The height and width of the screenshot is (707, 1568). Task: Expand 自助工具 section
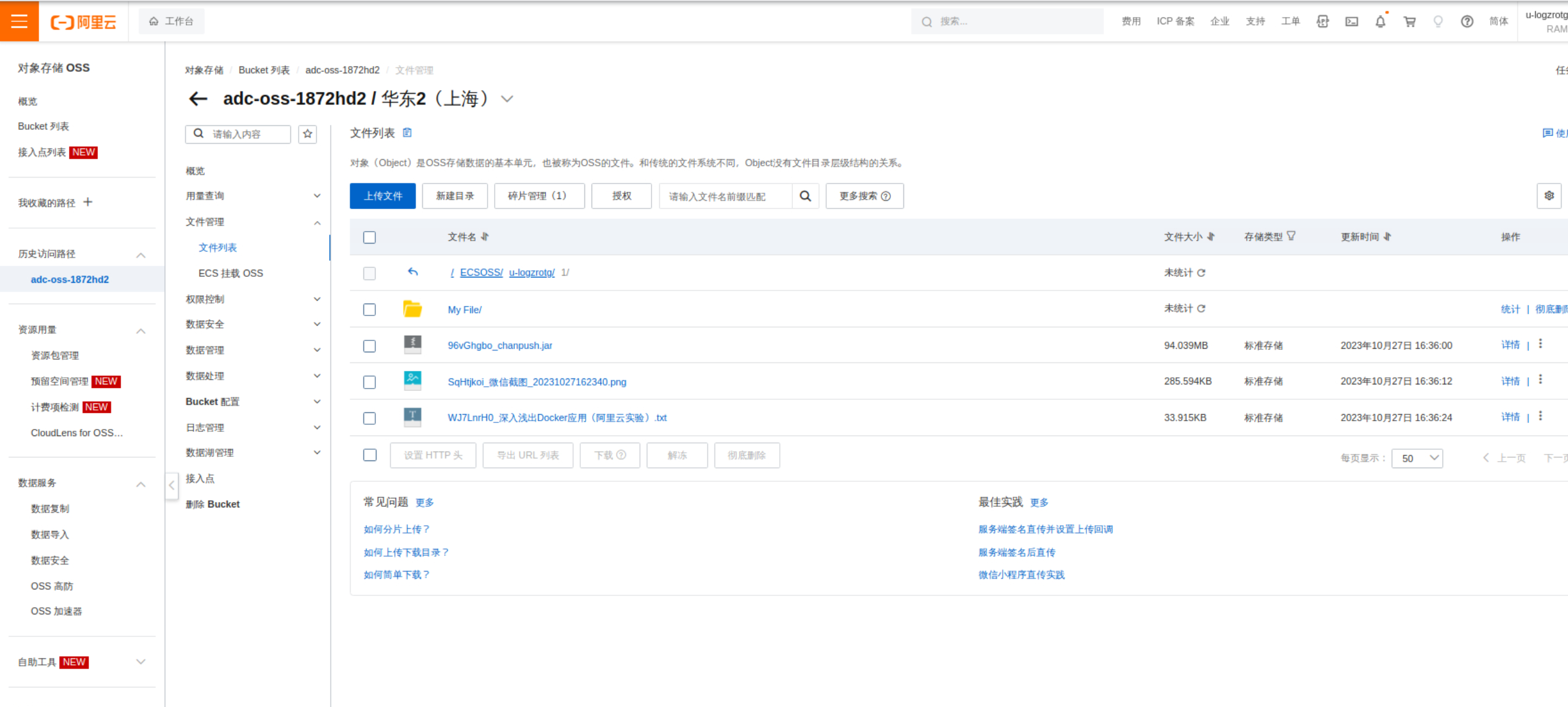(141, 662)
